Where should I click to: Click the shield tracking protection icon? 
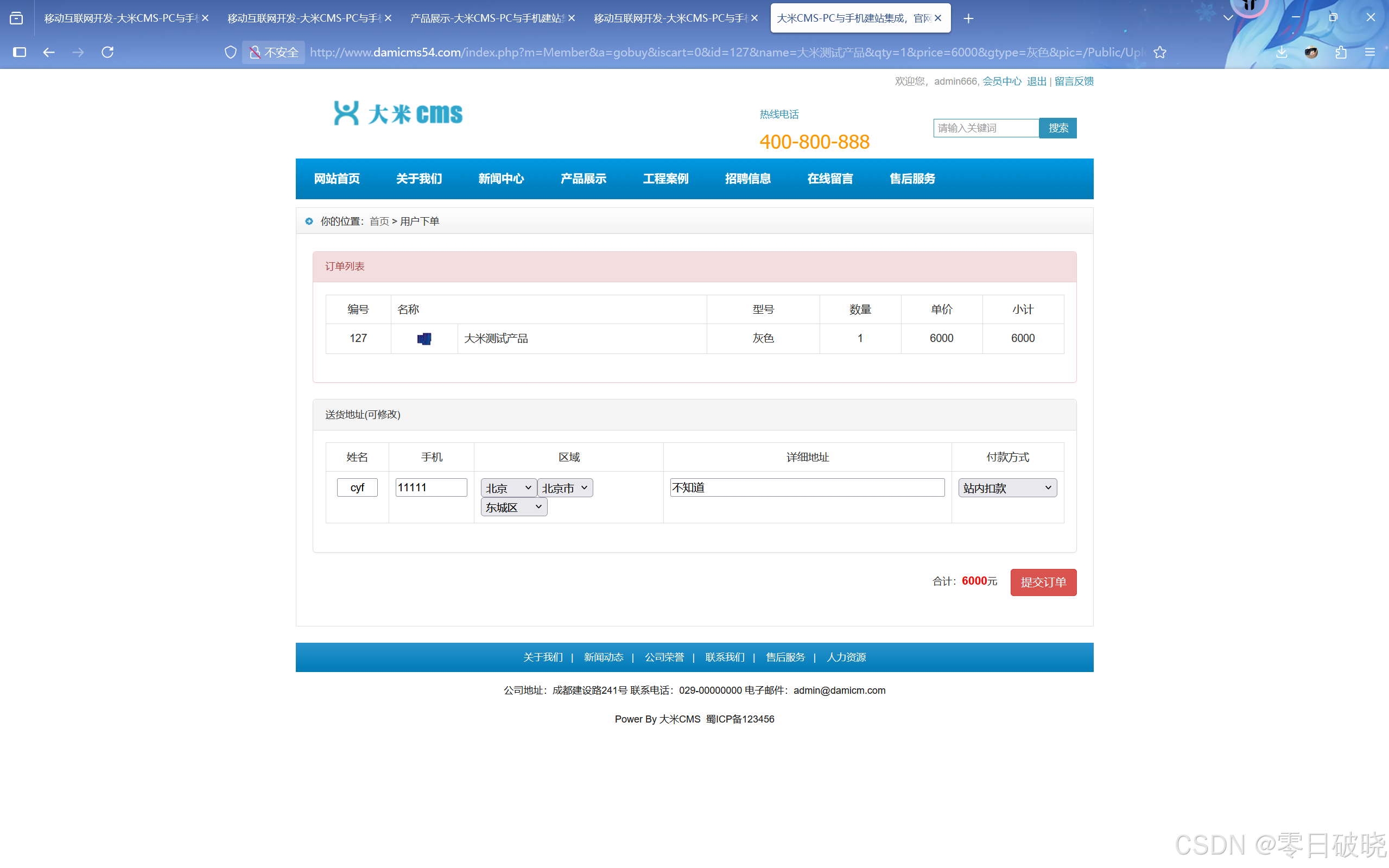[230, 52]
